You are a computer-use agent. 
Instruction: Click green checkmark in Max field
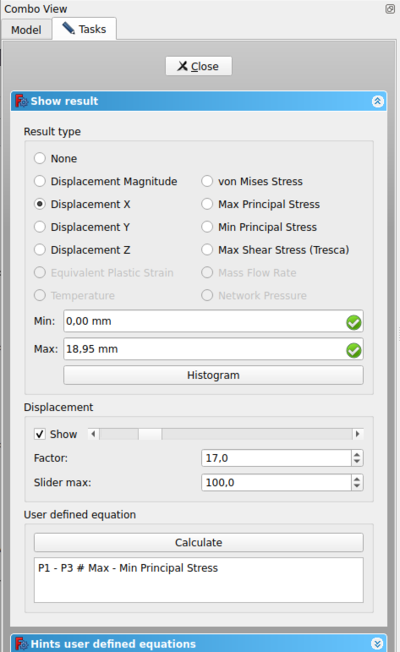click(x=353, y=350)
